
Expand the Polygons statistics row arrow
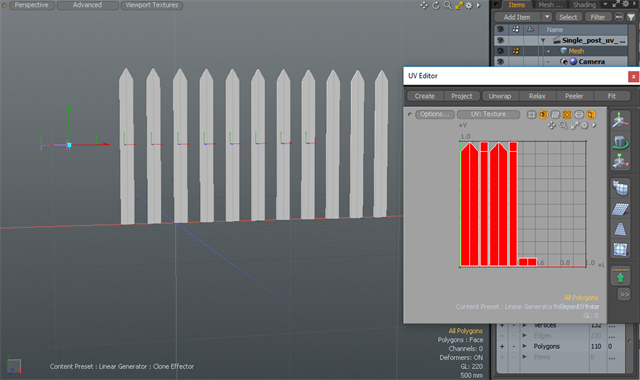point(525,346)
